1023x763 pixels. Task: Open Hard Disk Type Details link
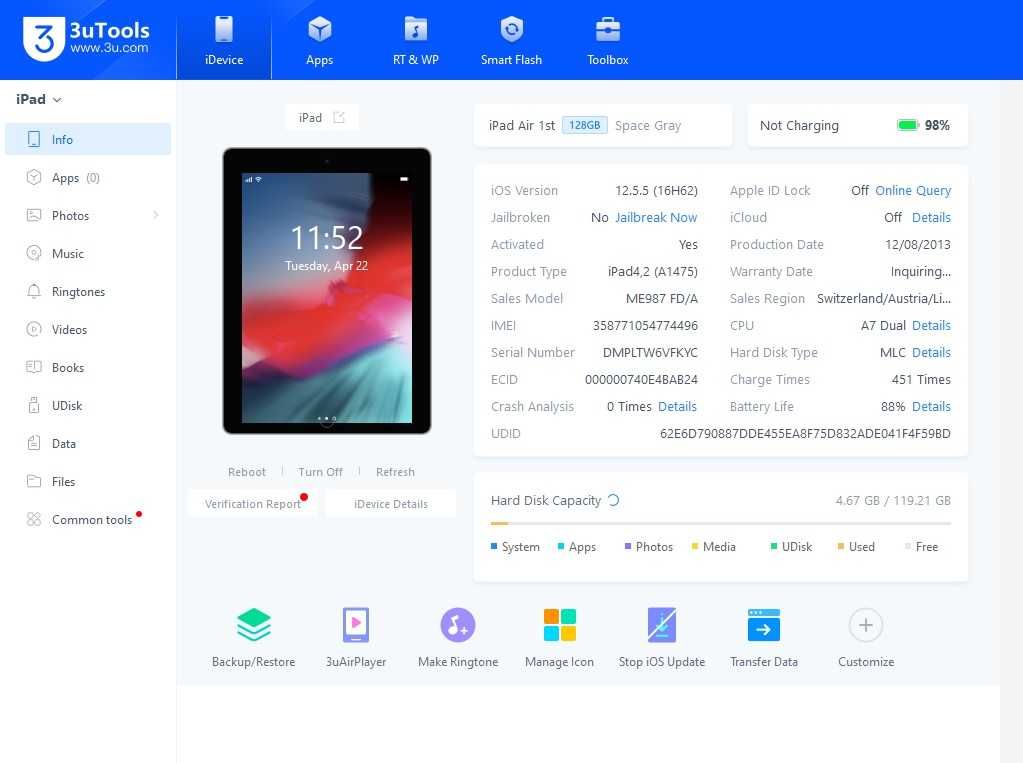tap(931, 352)
